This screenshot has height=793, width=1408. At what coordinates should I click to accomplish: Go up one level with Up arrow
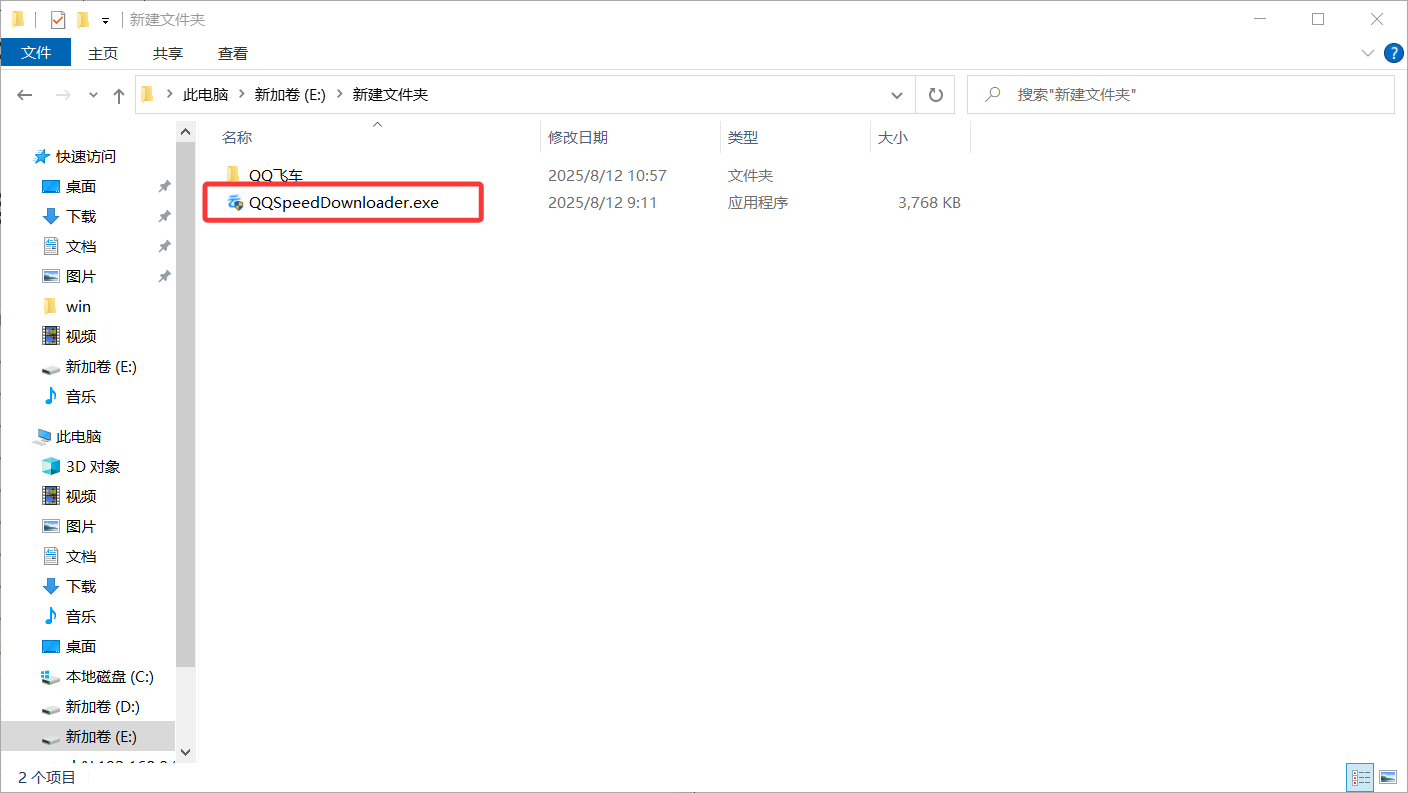(119, 95)
